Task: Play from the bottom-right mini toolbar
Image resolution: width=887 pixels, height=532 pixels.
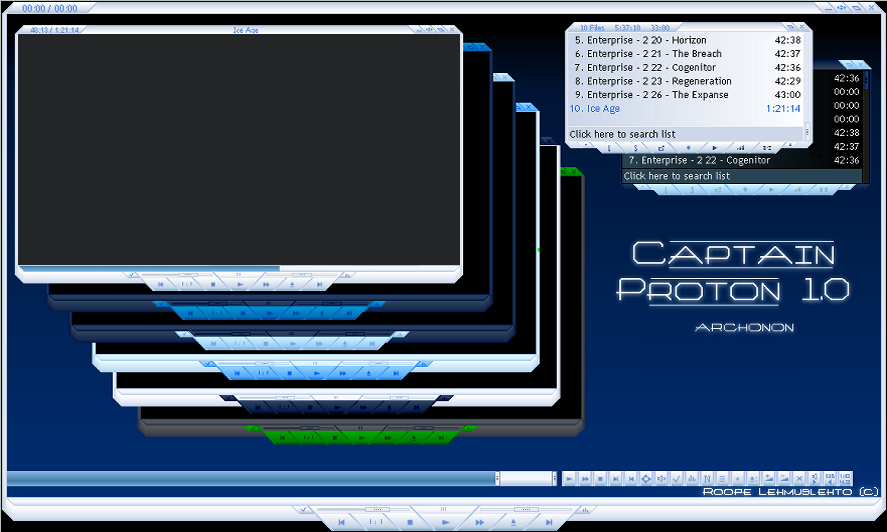Action: (x=569, y=479)
